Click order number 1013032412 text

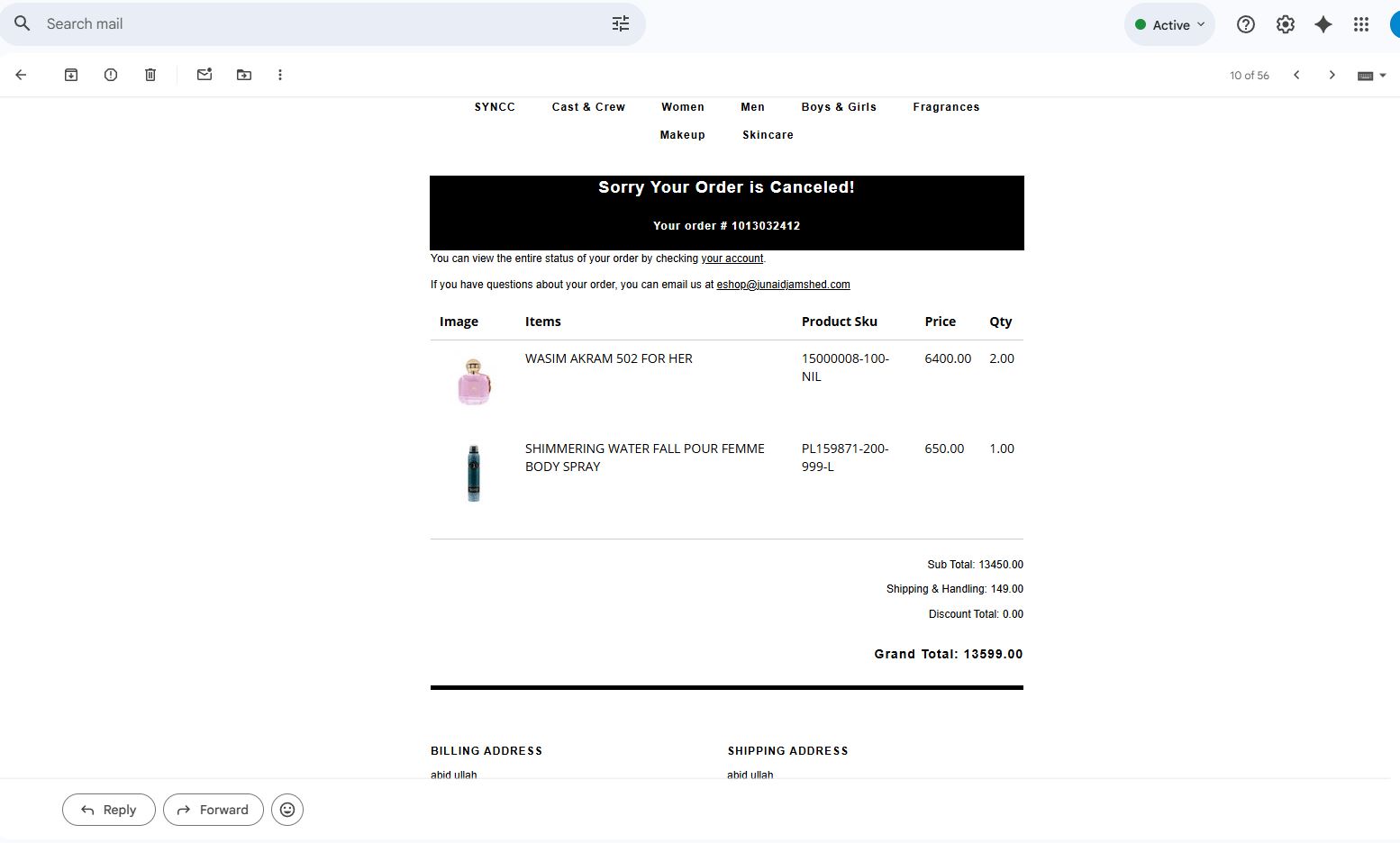tap(765, 226)
